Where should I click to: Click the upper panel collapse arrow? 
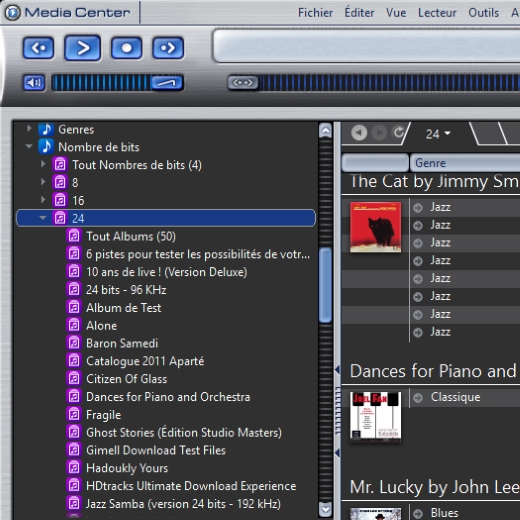coord(337,370)
